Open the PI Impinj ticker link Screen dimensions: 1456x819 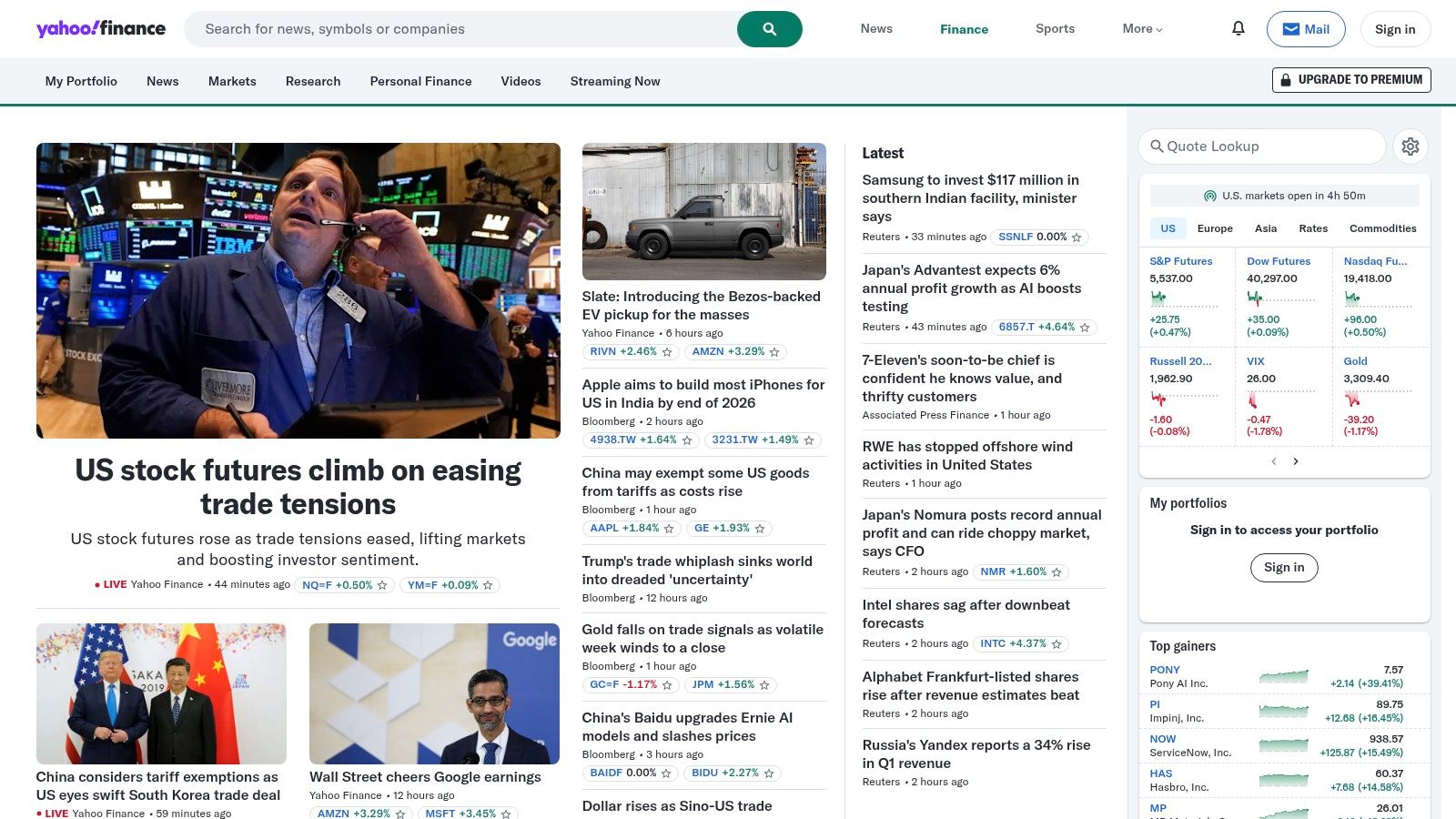pyautogui.click(x=1155, y=704)
